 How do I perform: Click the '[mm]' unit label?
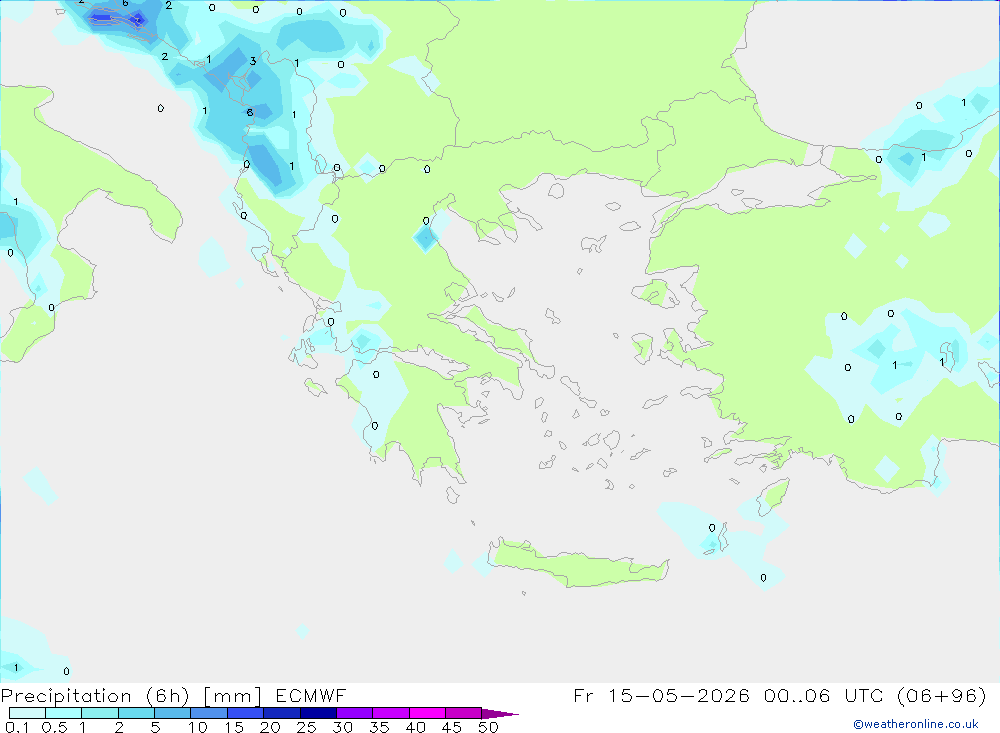tap(232, 695)
